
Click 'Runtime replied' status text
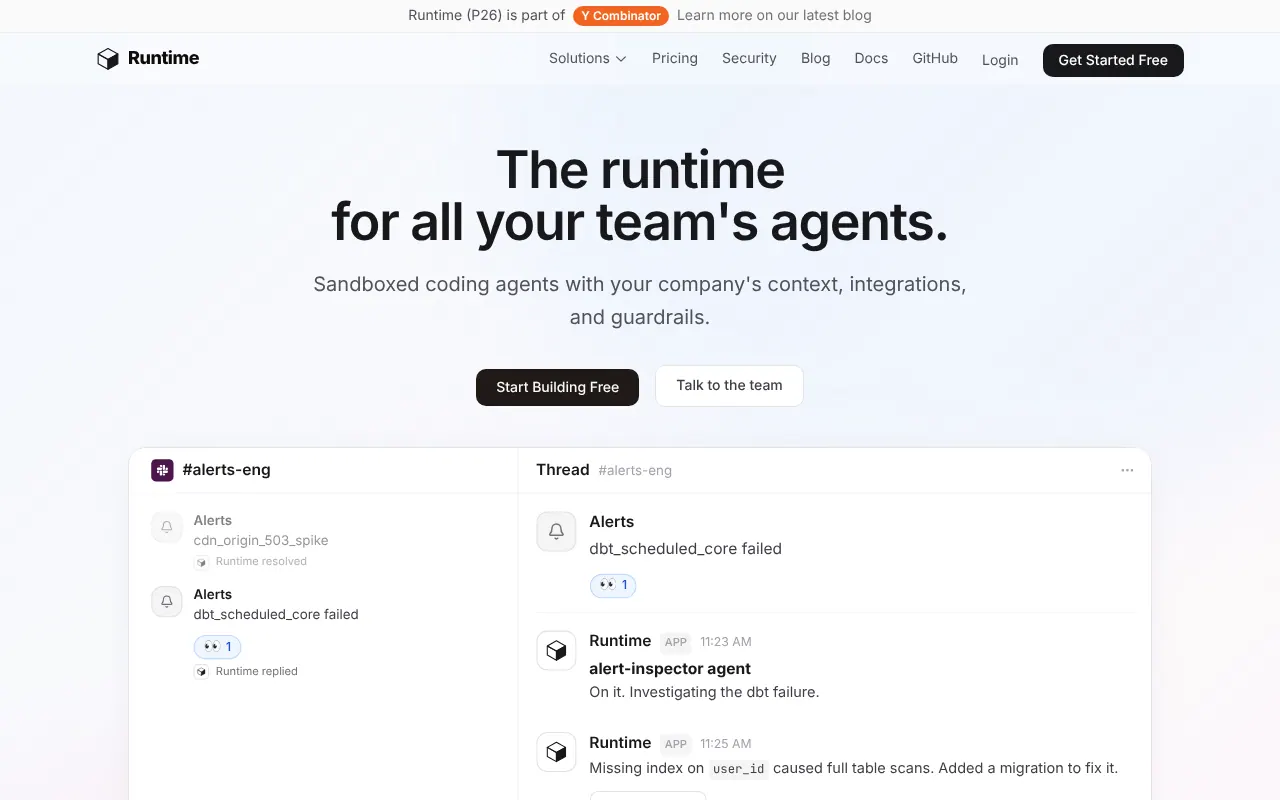point(257,672)
